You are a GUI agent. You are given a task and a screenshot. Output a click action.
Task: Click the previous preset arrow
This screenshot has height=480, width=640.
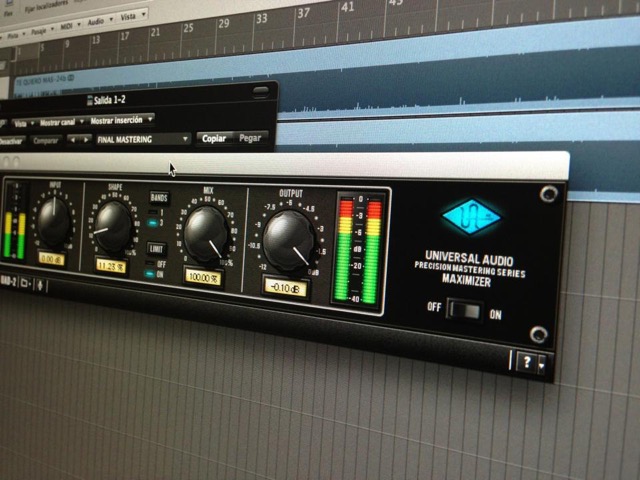pyautogui.click(x=72, y=139)
